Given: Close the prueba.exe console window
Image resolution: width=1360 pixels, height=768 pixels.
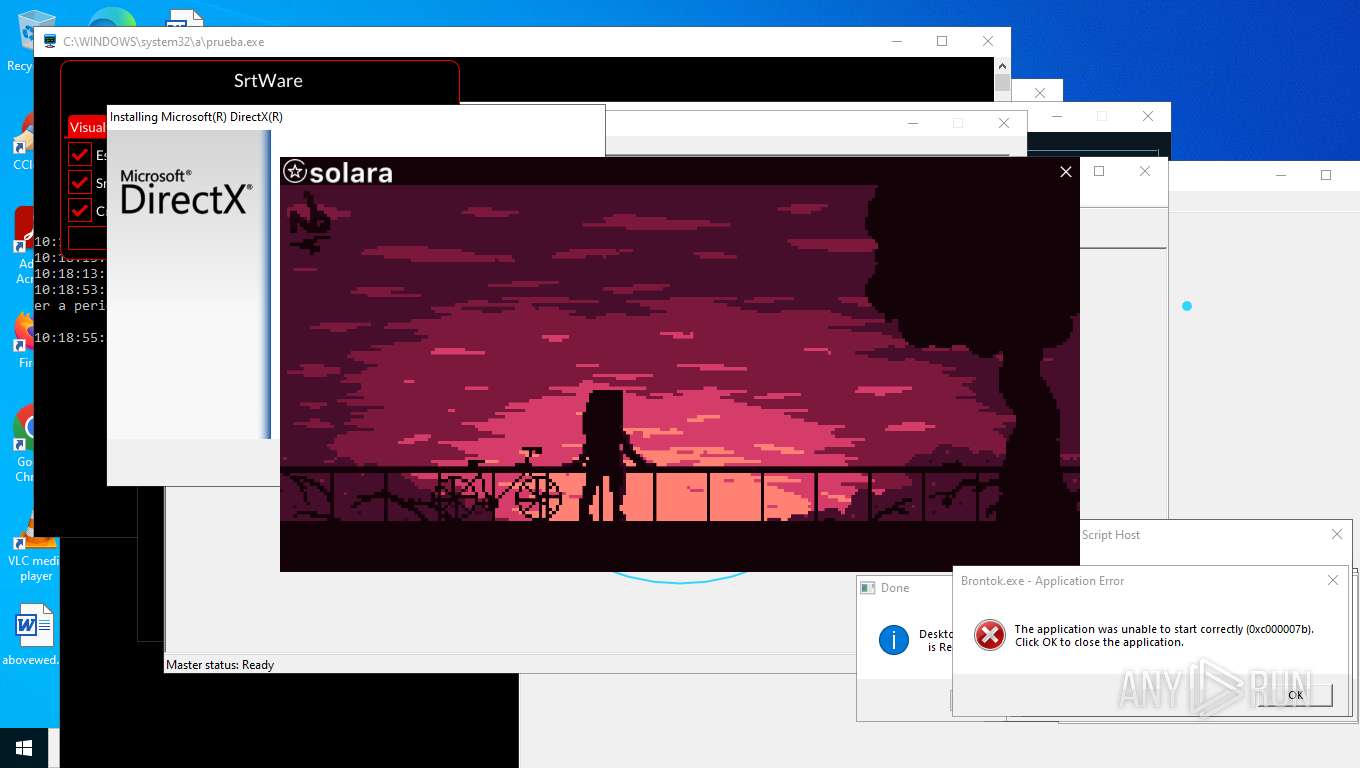Looking at the screenshot, I should tap(988, 41).
